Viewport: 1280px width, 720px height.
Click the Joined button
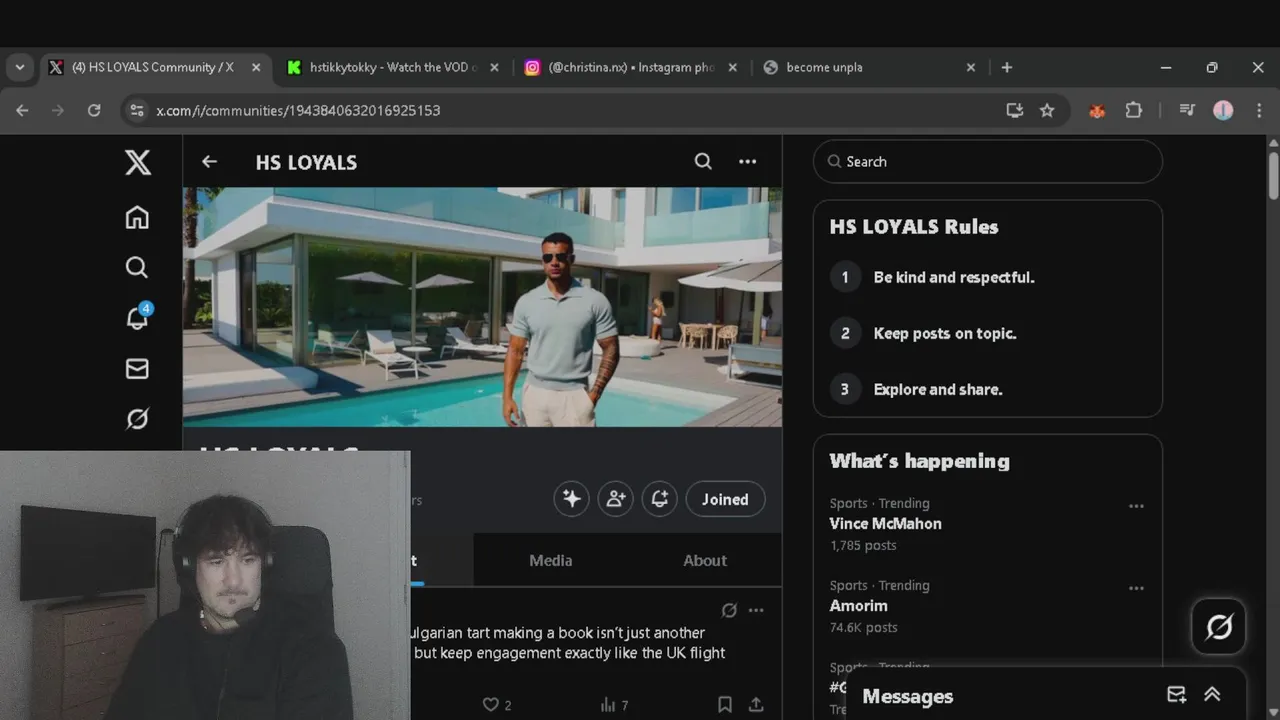725,499
